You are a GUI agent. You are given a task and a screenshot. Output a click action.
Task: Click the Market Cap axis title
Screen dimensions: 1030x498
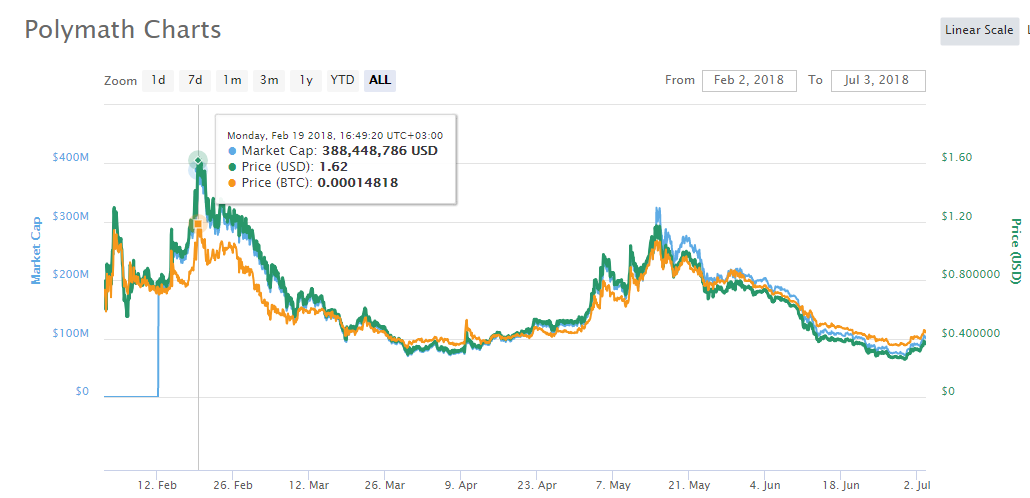[x=36, y=250]
